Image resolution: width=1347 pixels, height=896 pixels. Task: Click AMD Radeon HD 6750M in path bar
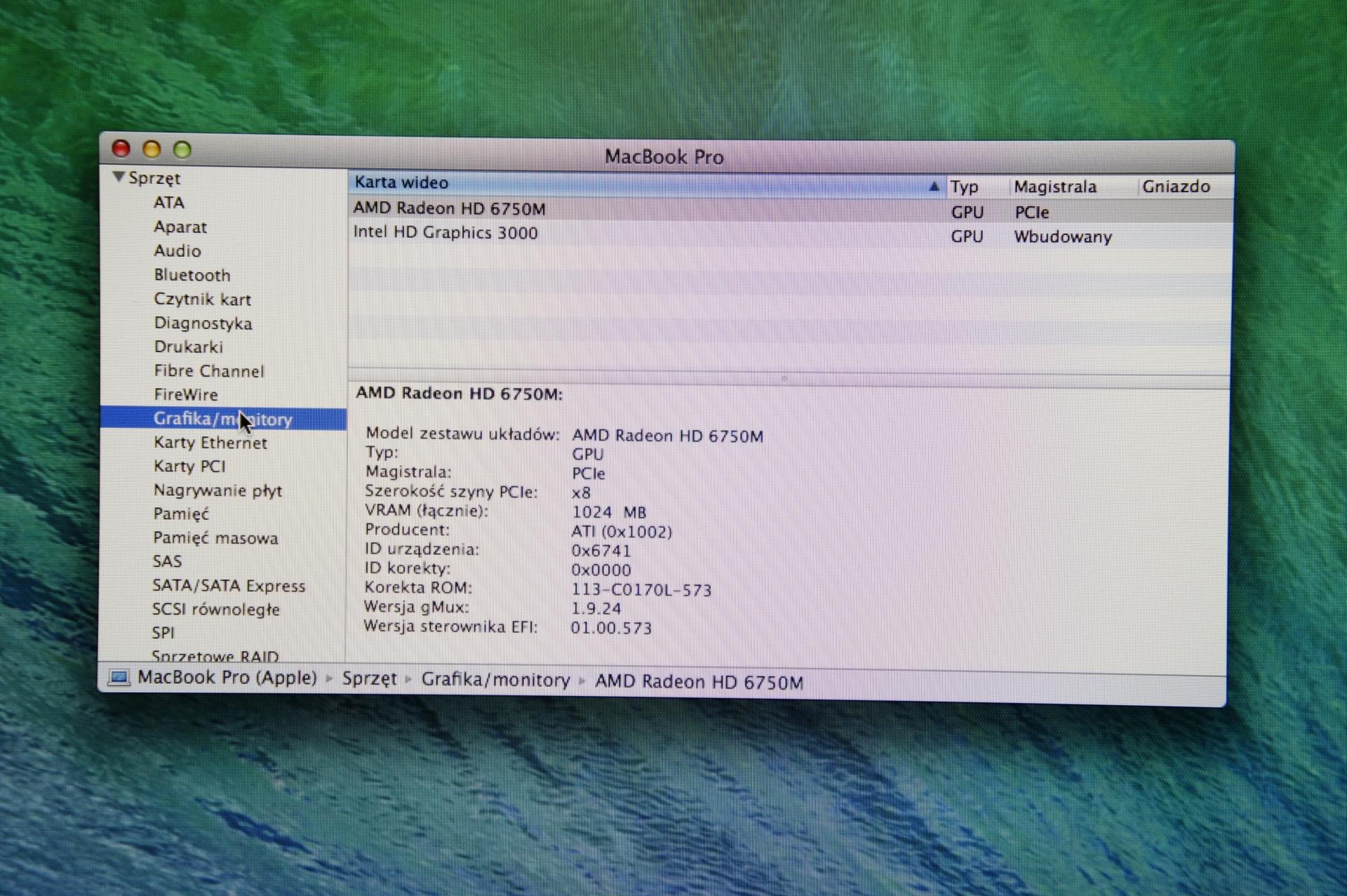tap(699, 682)
